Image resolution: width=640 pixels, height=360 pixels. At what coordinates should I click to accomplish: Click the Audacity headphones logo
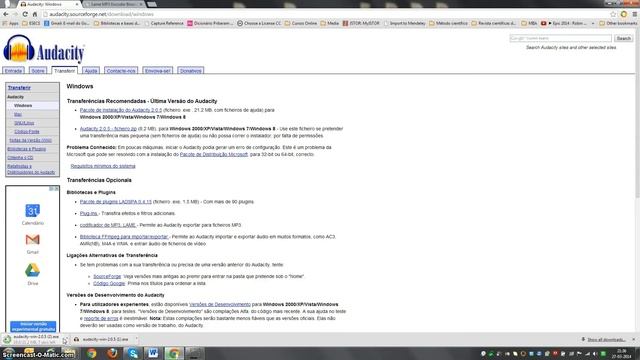click(44, 49)
